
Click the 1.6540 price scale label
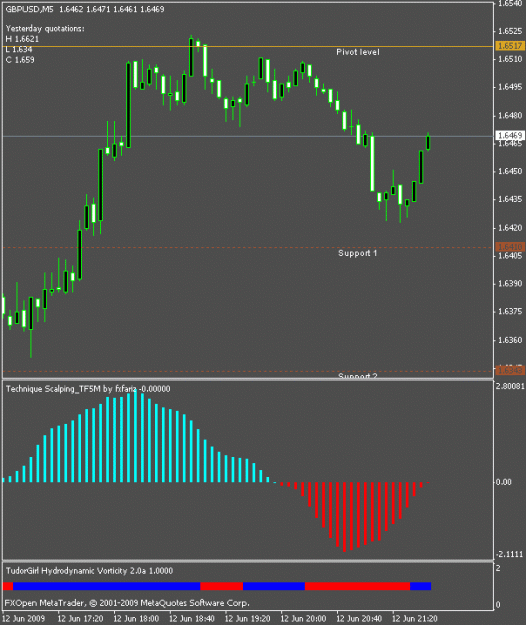click(510, 4)
